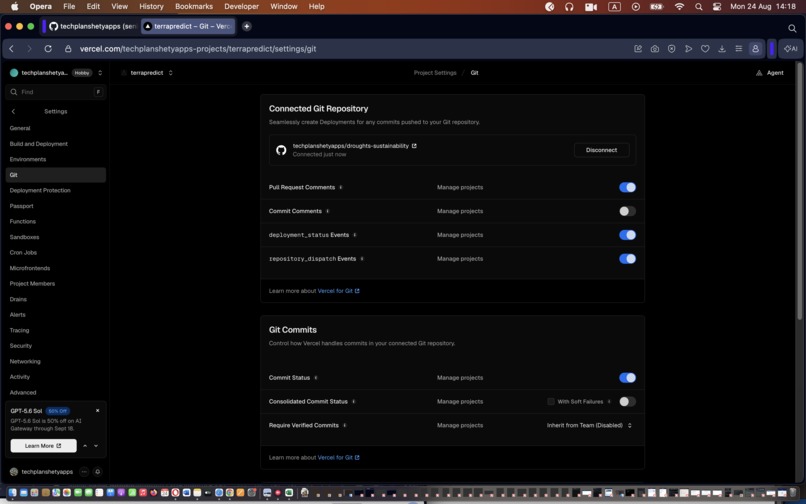Click the edit/share page icon in address bar
Screen dimensions: 806x504
tap(638, 49)
